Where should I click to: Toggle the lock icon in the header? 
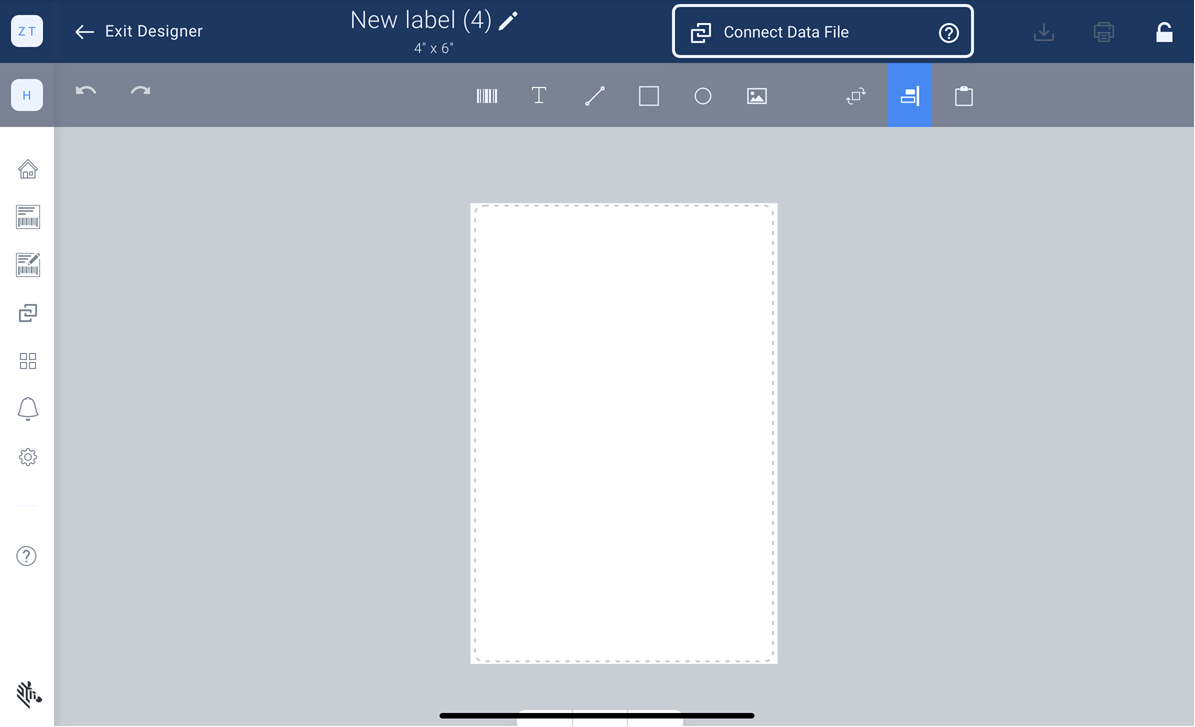[1164, 31]
